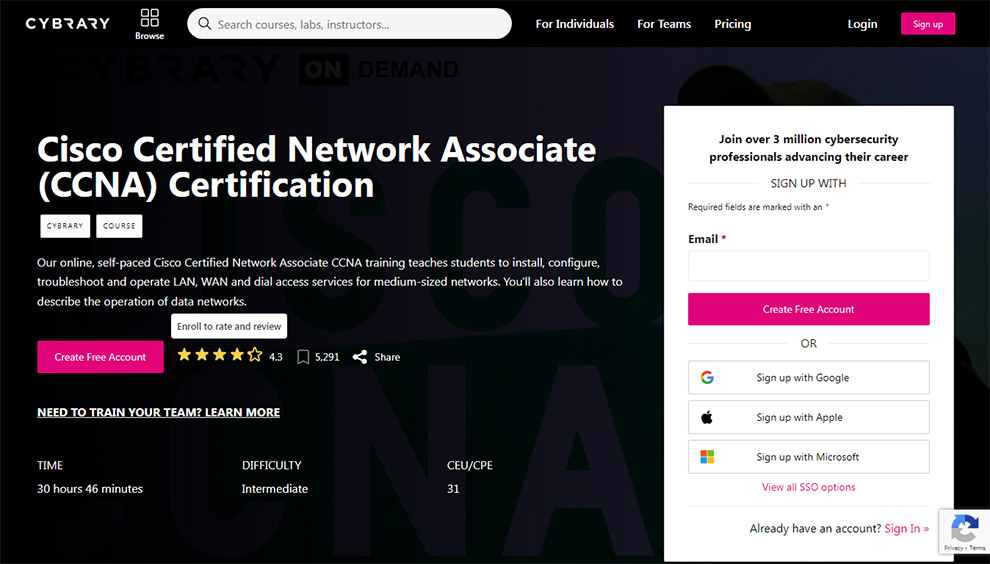Click the Sign In » link
The image size is (990, 564).
pyautogui.click(x=907, y=529)
